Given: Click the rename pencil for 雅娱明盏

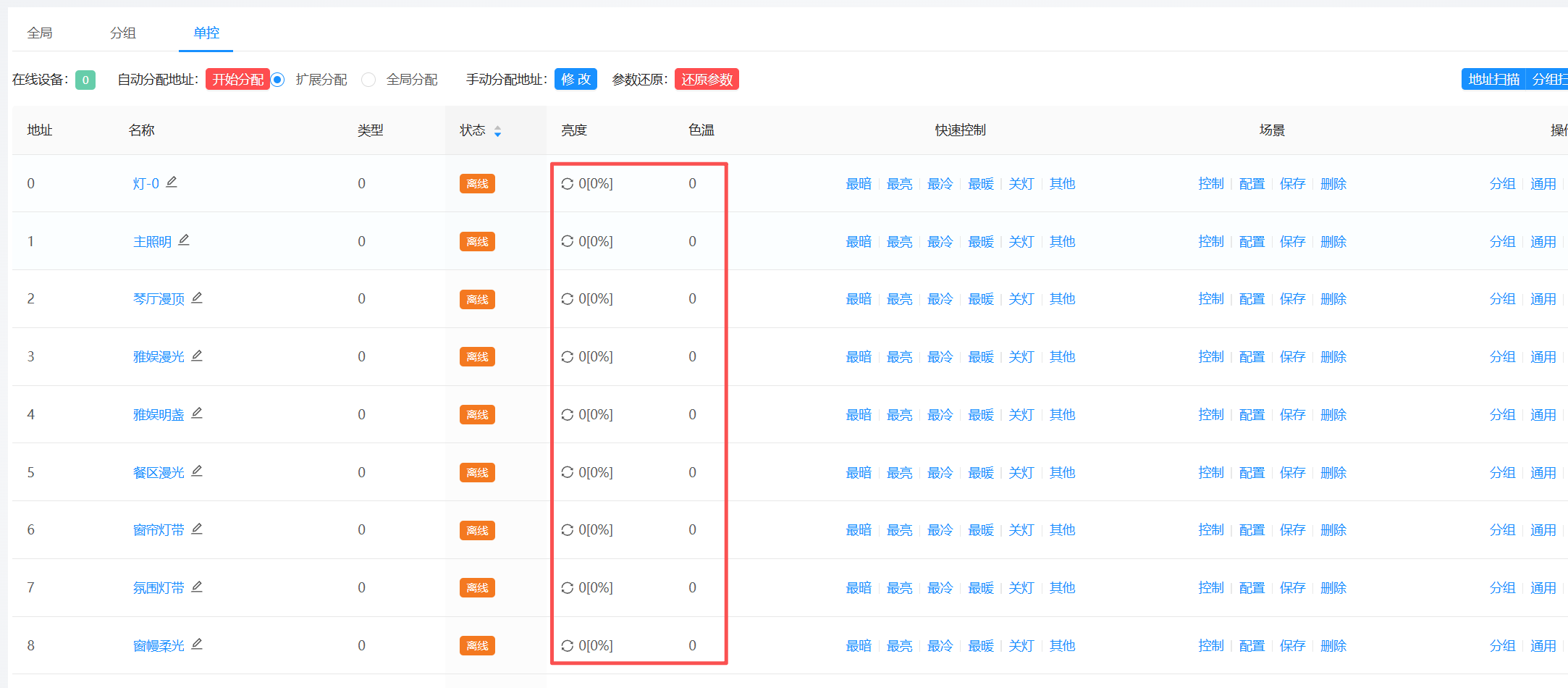Looking at the screenshot, I should tap(197, 413).
